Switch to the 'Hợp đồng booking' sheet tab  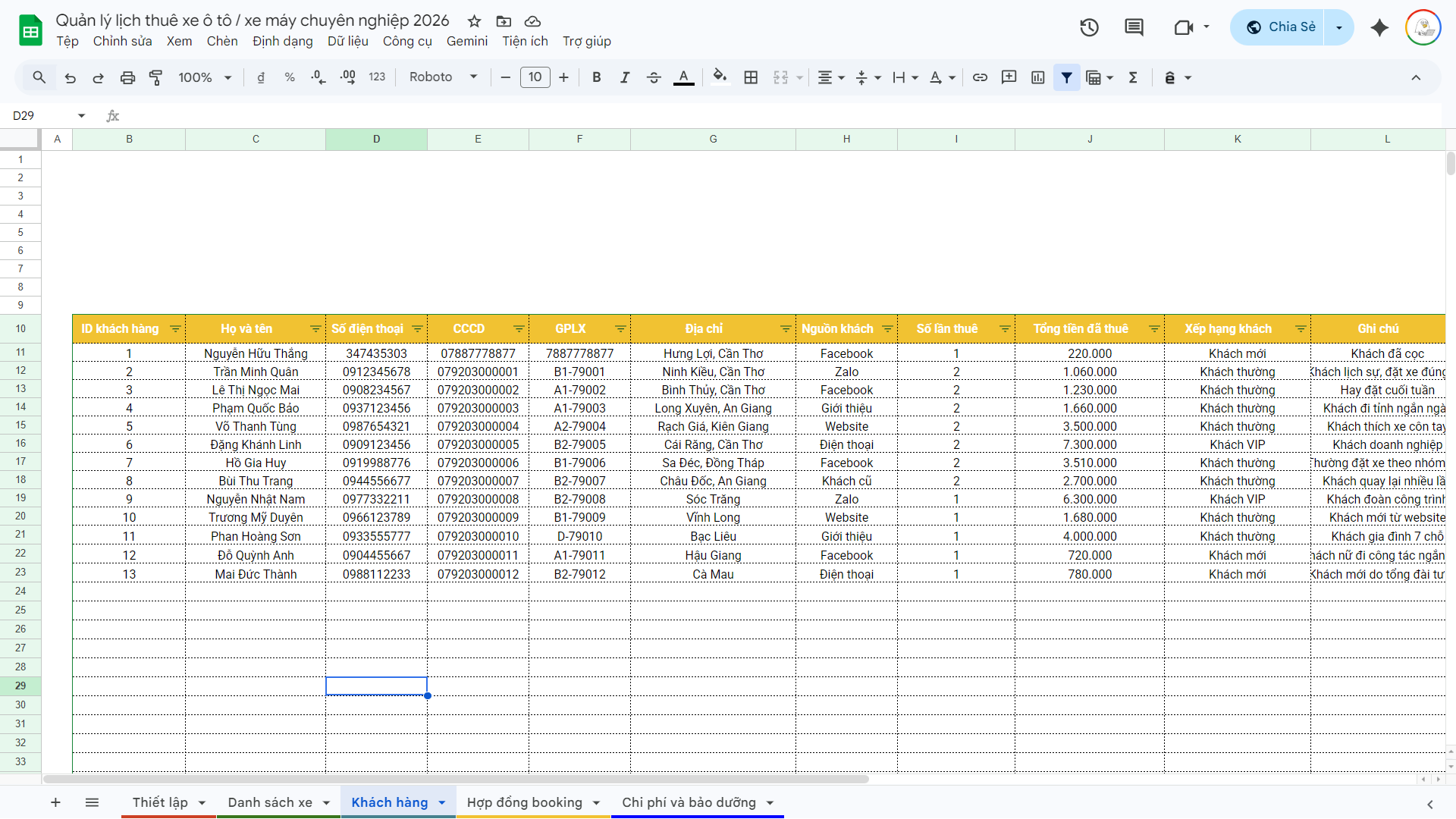pyautogui.click(x=525, y=802)
